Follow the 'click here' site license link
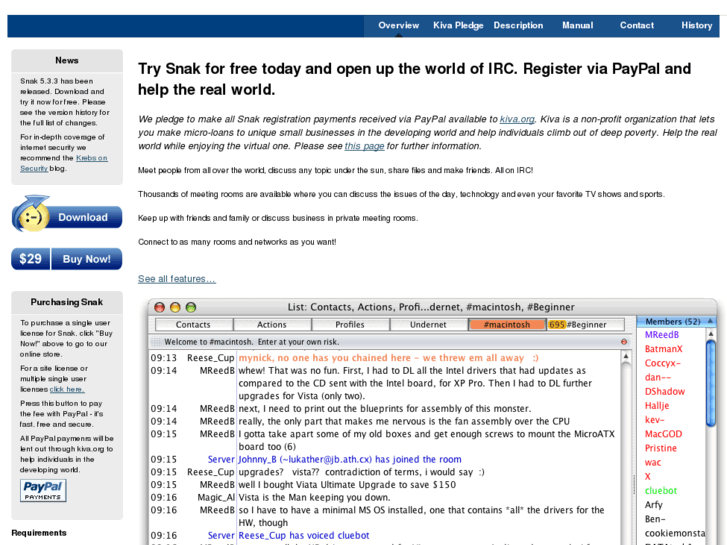 67,389
